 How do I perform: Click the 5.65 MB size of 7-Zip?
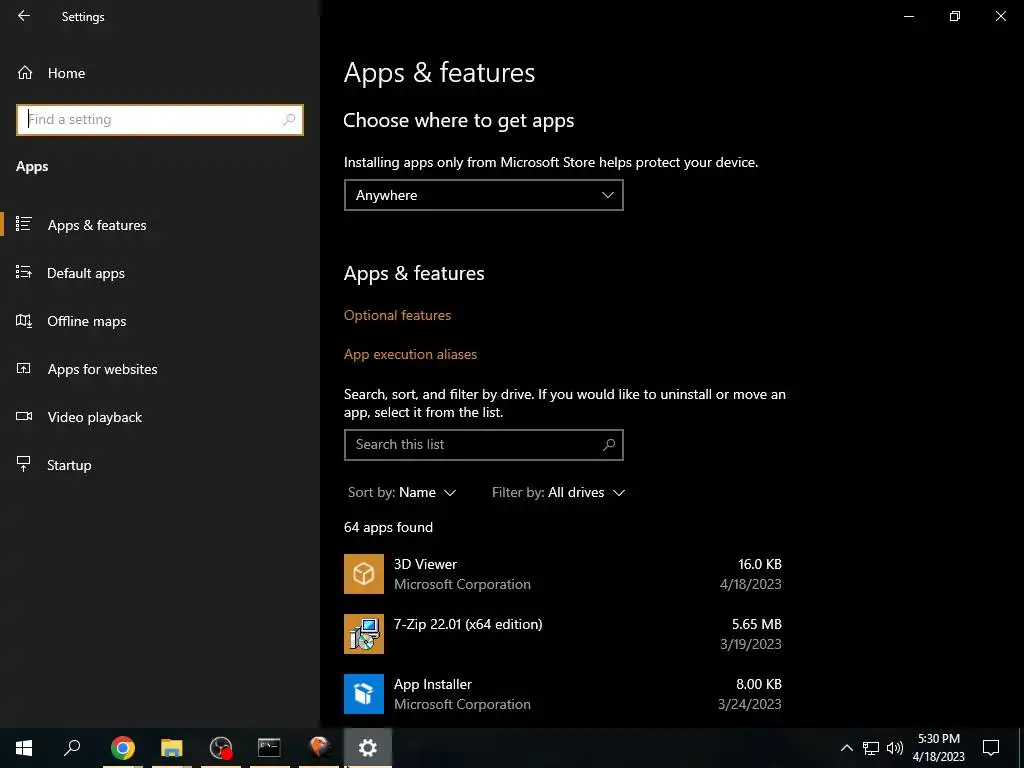pyautogui.click(x=756, y=624)
